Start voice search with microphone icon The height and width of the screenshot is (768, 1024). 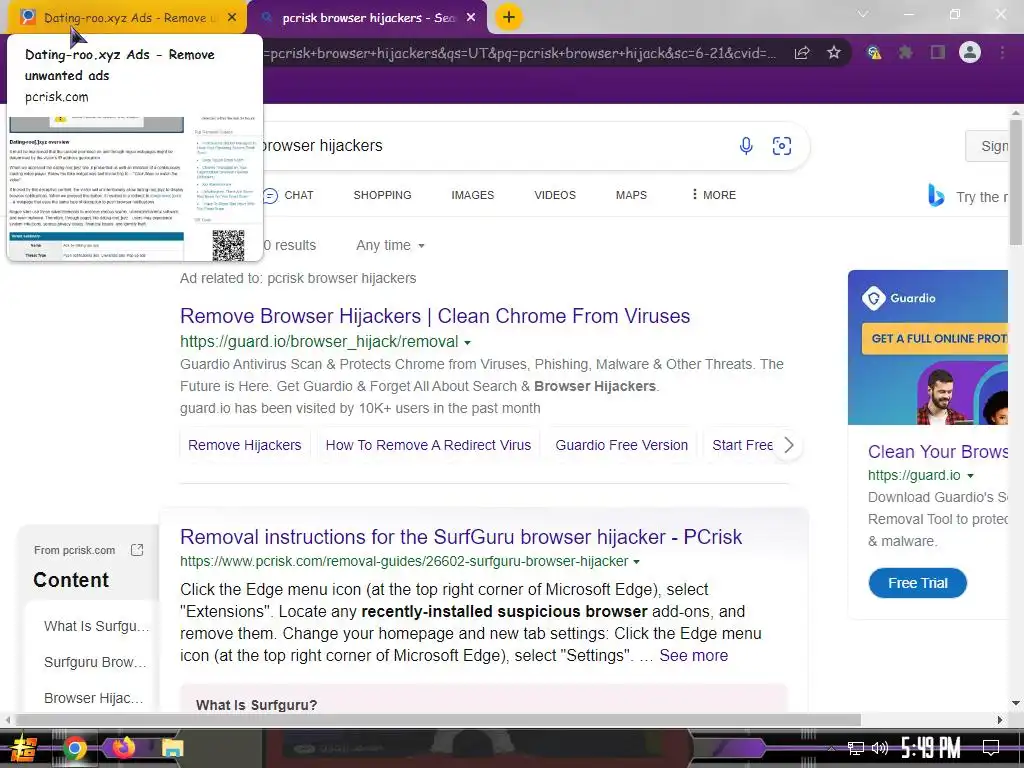[x=746, y=146]
